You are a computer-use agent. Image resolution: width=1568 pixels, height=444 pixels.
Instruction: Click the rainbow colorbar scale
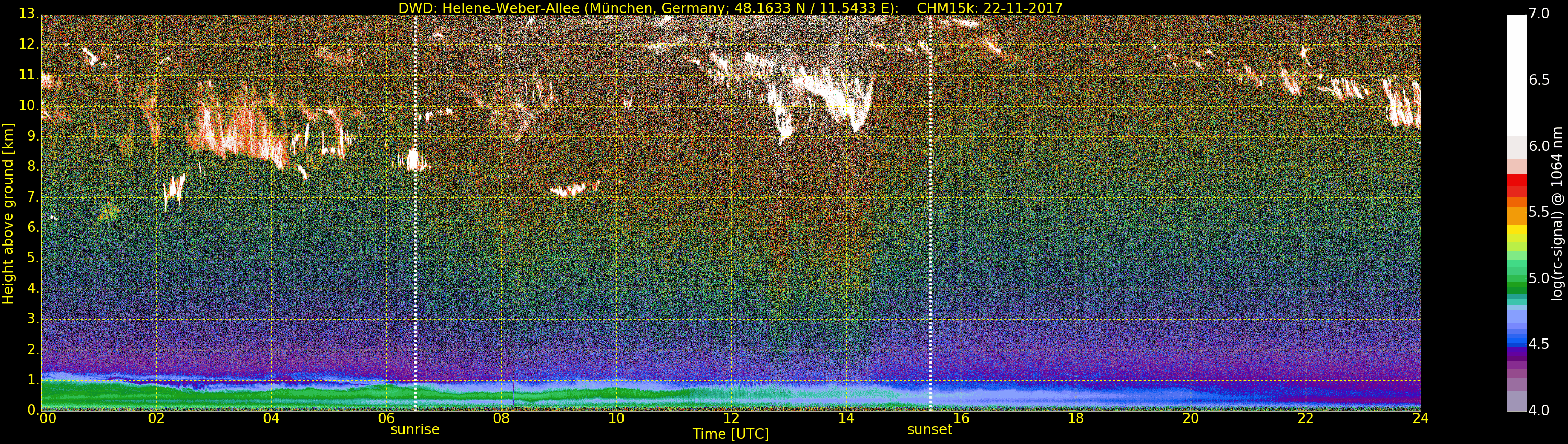click(1516, 213)
